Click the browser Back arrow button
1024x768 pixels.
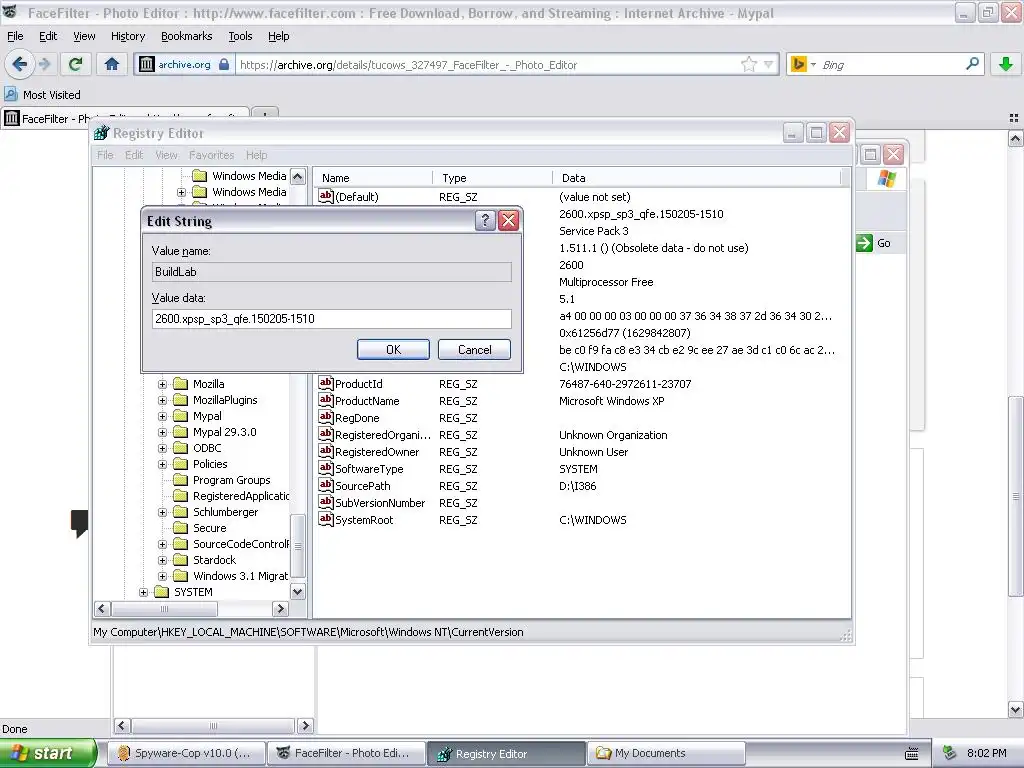click(x=20, y=64)
